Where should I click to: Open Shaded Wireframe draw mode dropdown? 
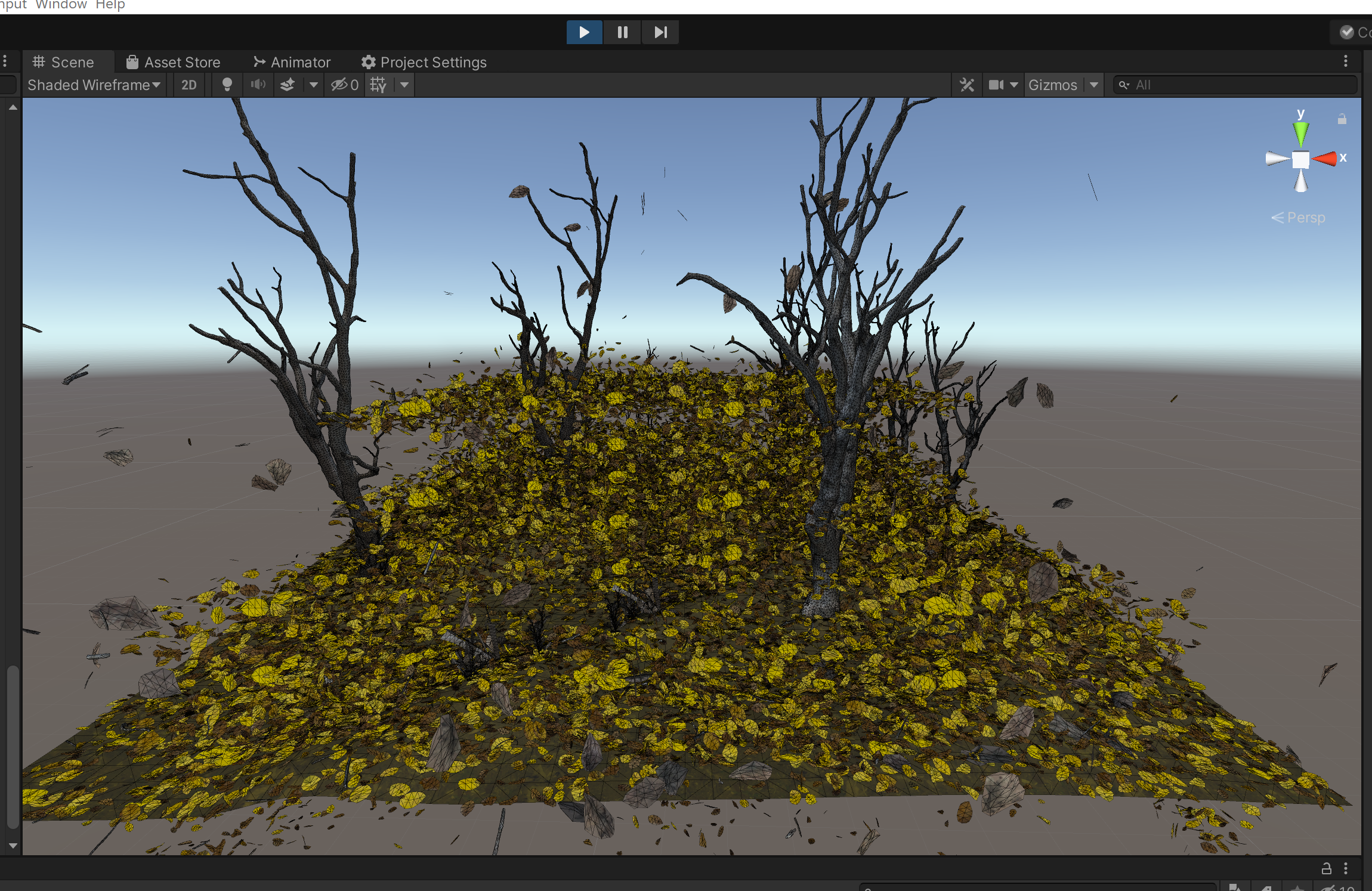click(94, 85)
